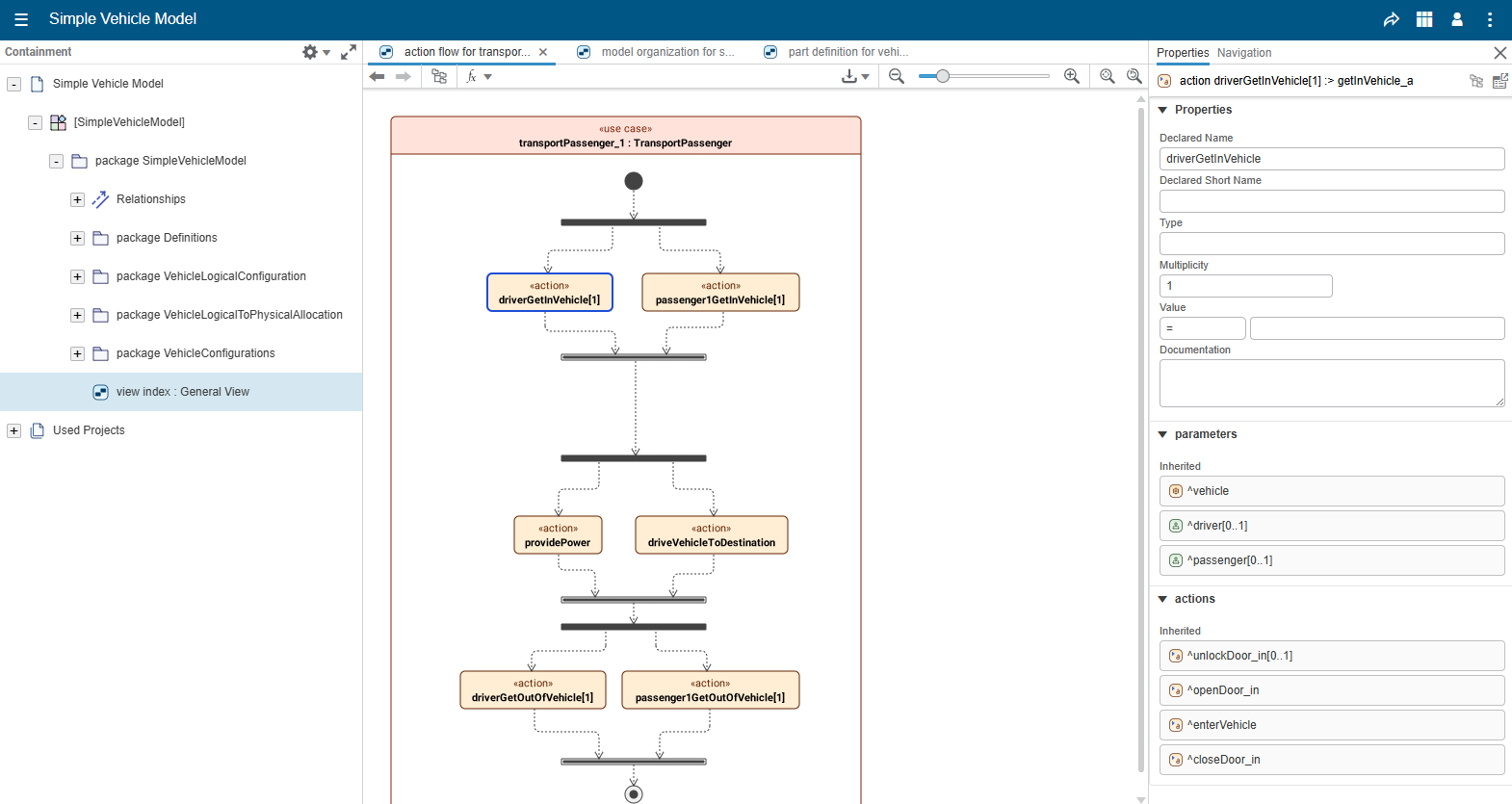Open the export download dropdown
This screenshot has height=804, width=1512.
click(854, 76)
